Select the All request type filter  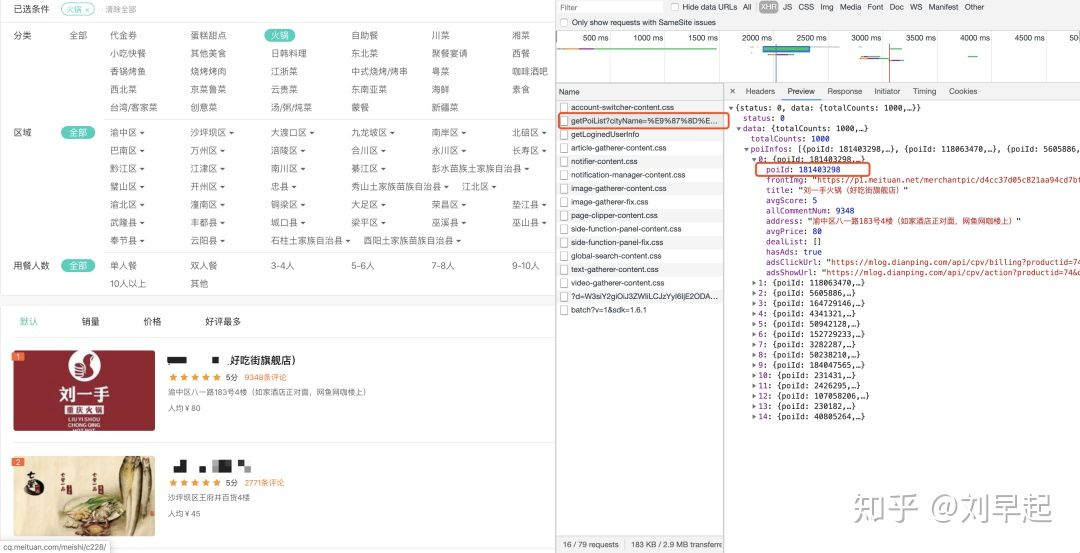point(747,7)
